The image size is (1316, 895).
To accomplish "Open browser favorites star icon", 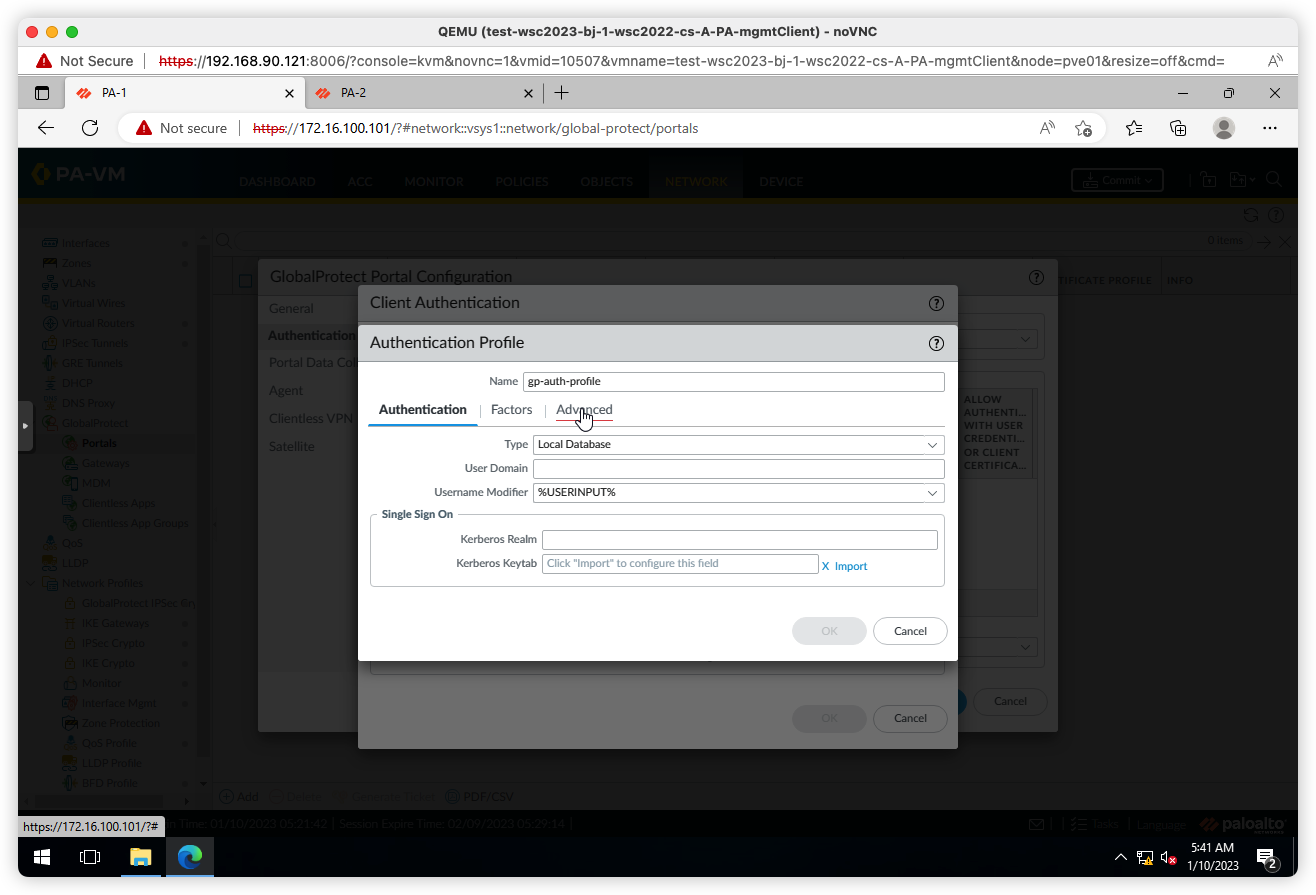I will pos(1133,128).
